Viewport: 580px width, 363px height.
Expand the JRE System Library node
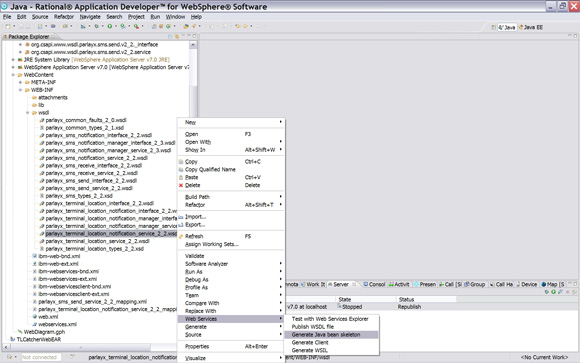pyautogui.click(x=13, y=60)
